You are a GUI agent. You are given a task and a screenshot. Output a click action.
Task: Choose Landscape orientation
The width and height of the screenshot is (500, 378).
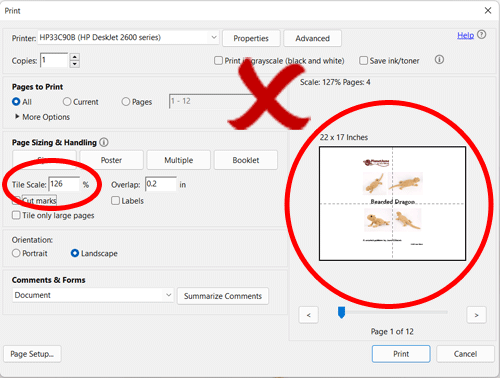tap(75, 253)
